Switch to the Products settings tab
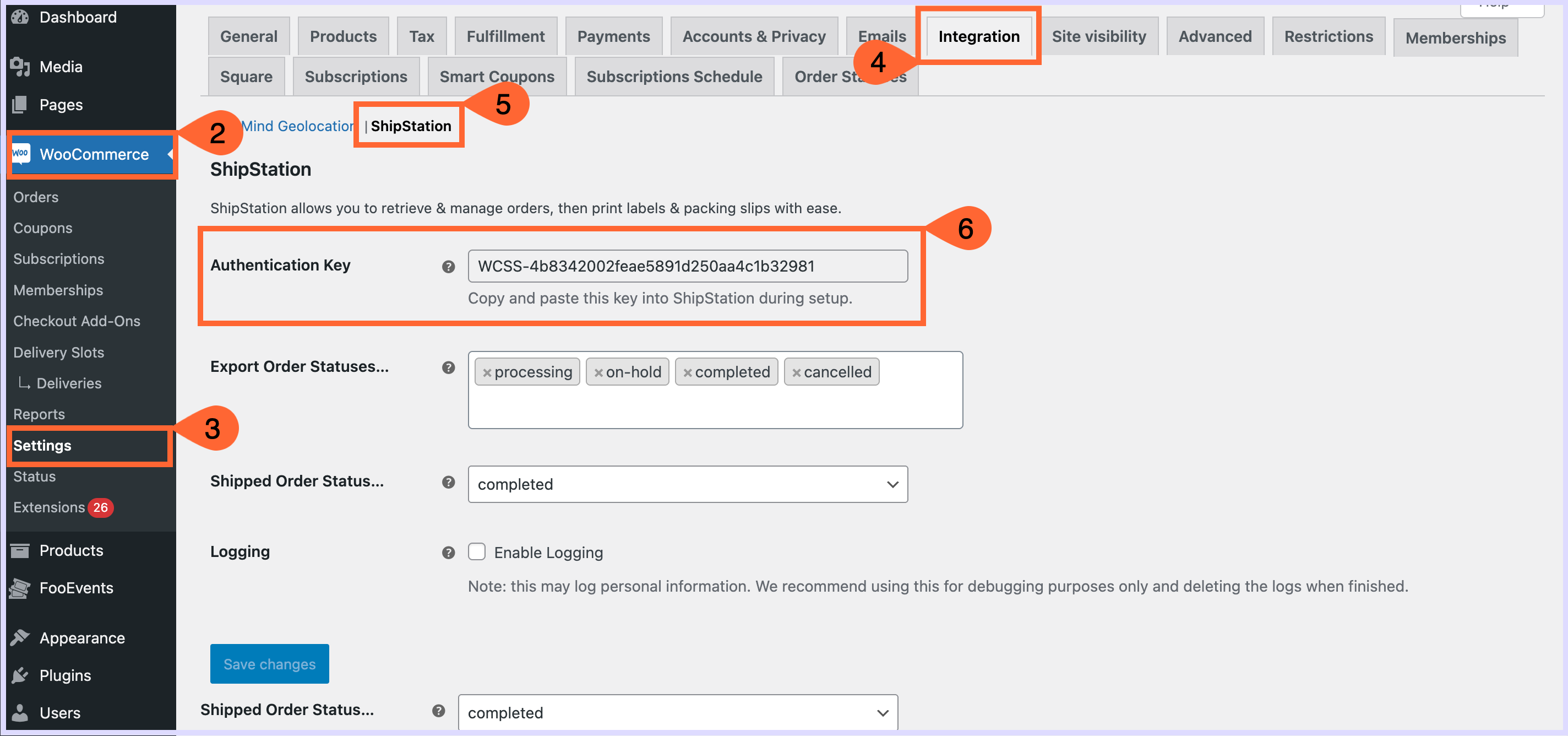The height and width of the screenshot is (736, 1568). click(344, 36)
